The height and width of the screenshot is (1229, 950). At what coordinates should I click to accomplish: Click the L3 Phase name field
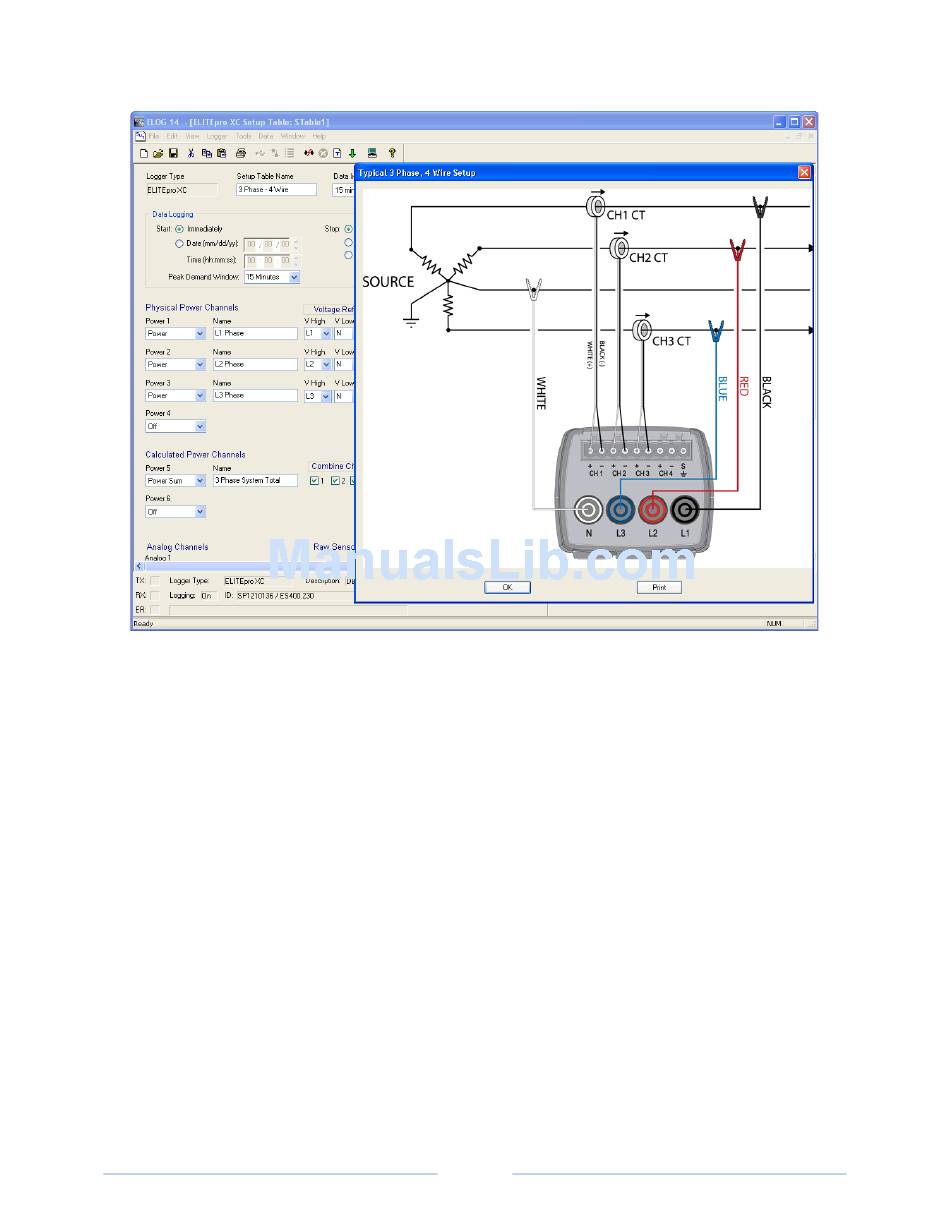255,396
